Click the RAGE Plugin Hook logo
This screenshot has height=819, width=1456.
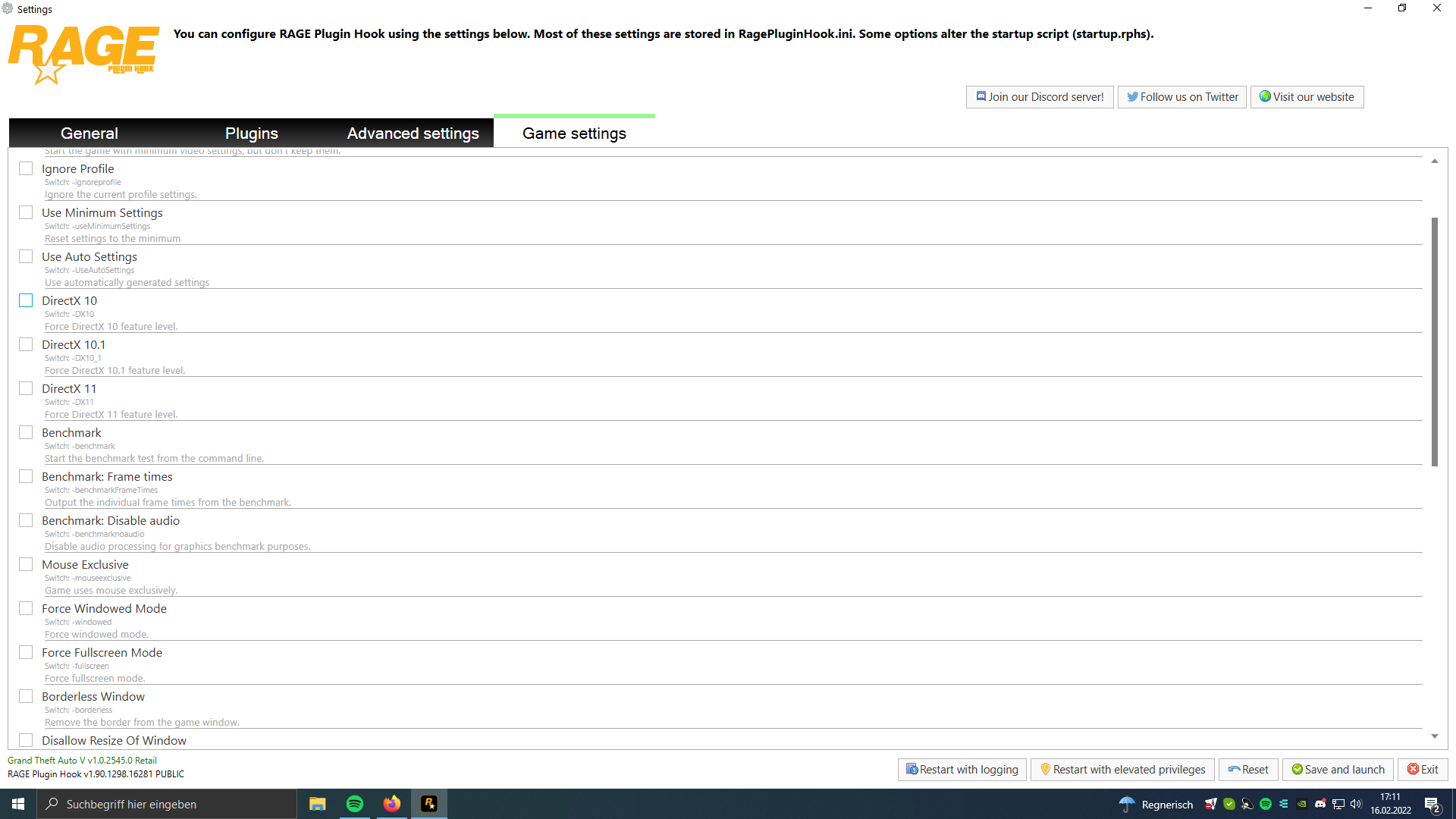pyautogui.click(x=83, y=53)
